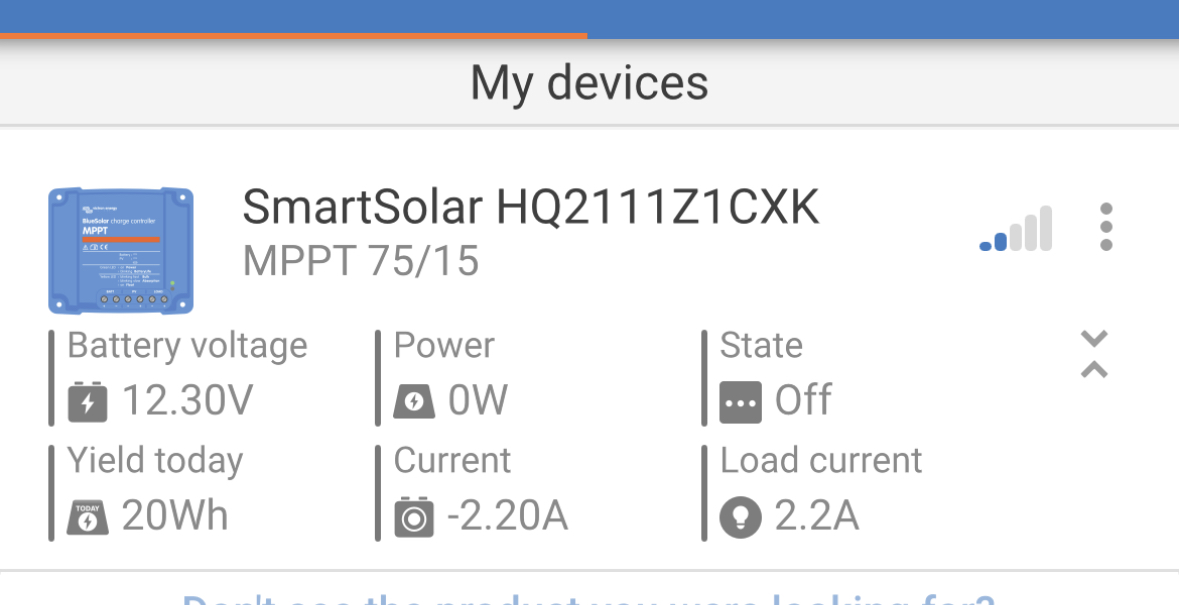Click the solar power icon
The height and width of the screenshot is (605, 1179).
pyautogui.click(x=414, y=402)
